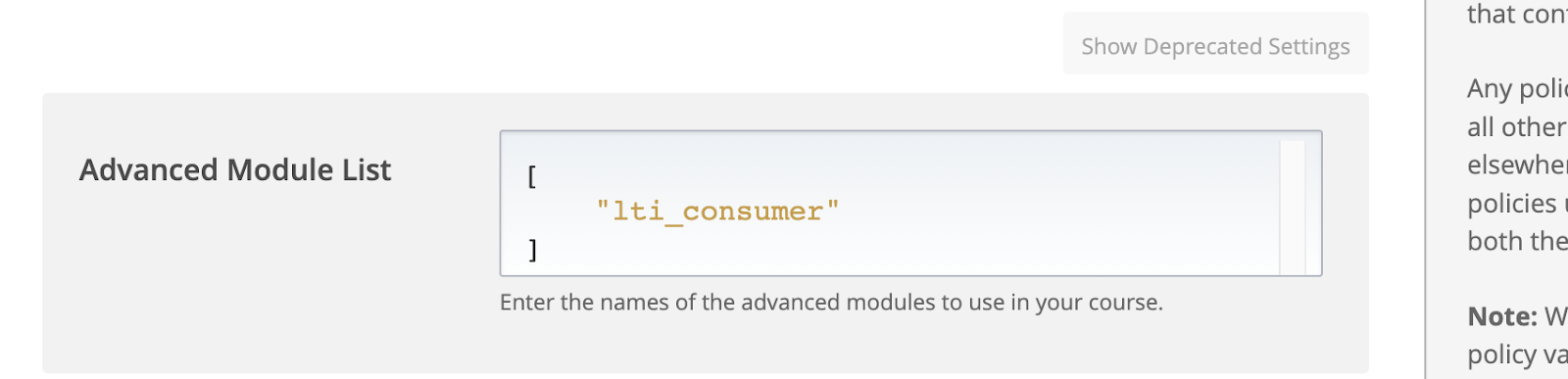
Task: Click the 'that con' sidebar text
Action: click(1517, 15)
